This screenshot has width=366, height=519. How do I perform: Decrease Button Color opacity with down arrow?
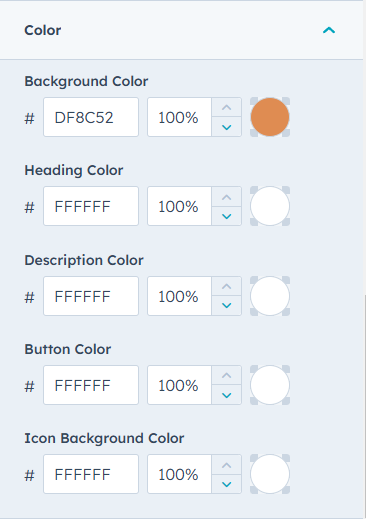tap(227, 395)
